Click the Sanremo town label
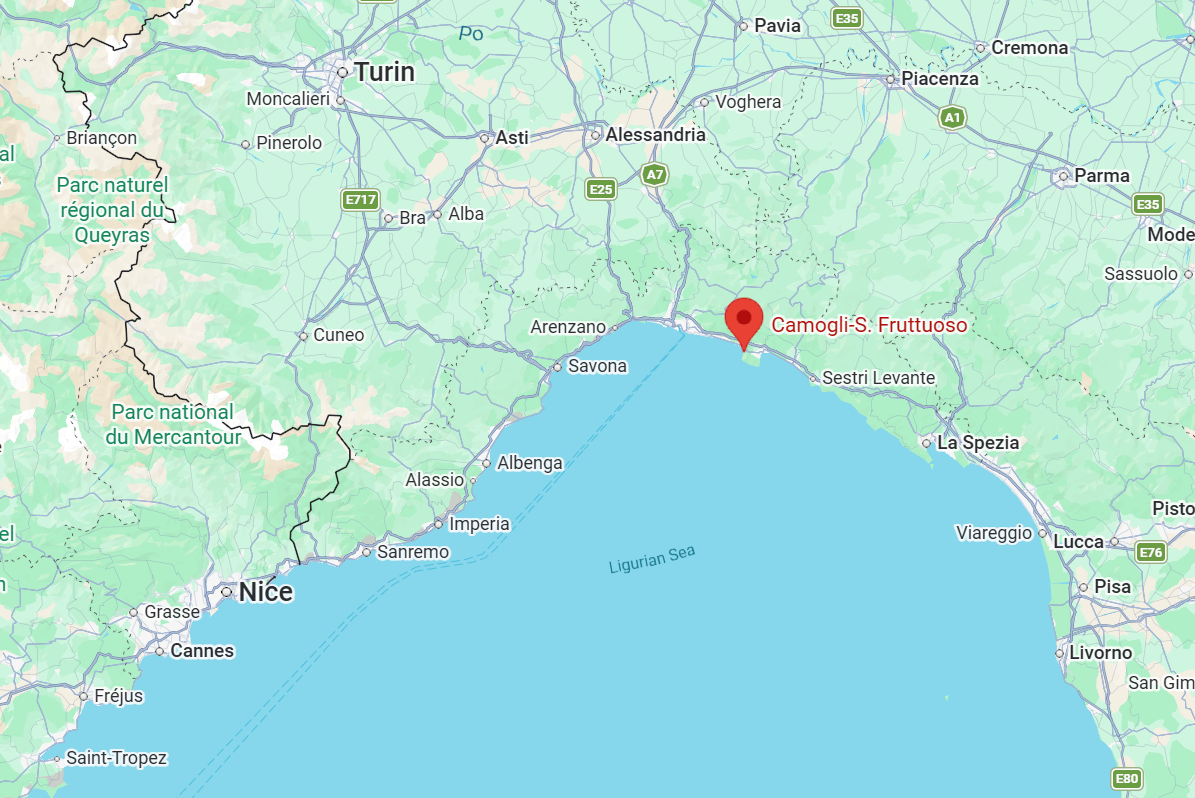The image size is (1195, 798). point(413,552)
